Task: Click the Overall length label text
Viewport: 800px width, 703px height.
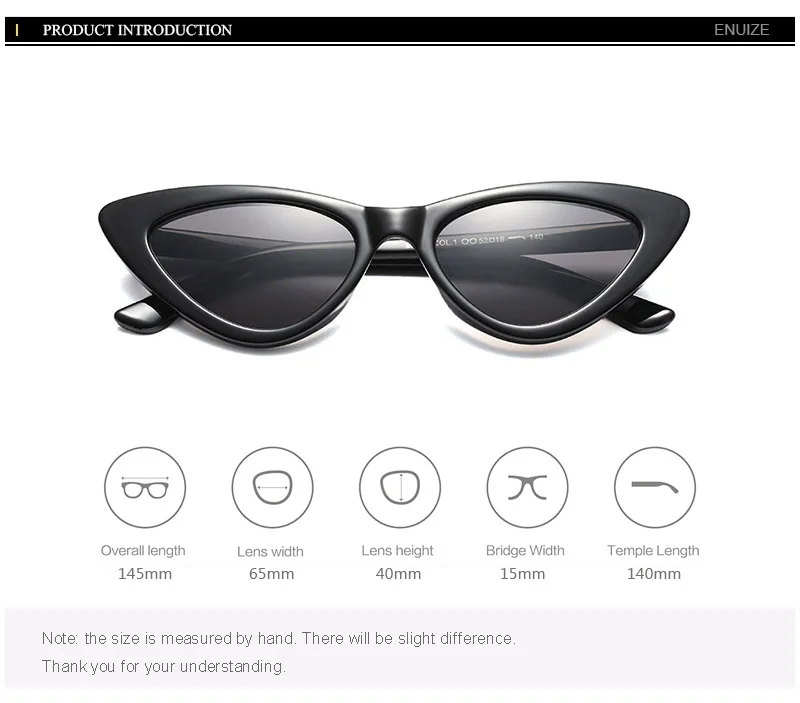Action: 143,551
